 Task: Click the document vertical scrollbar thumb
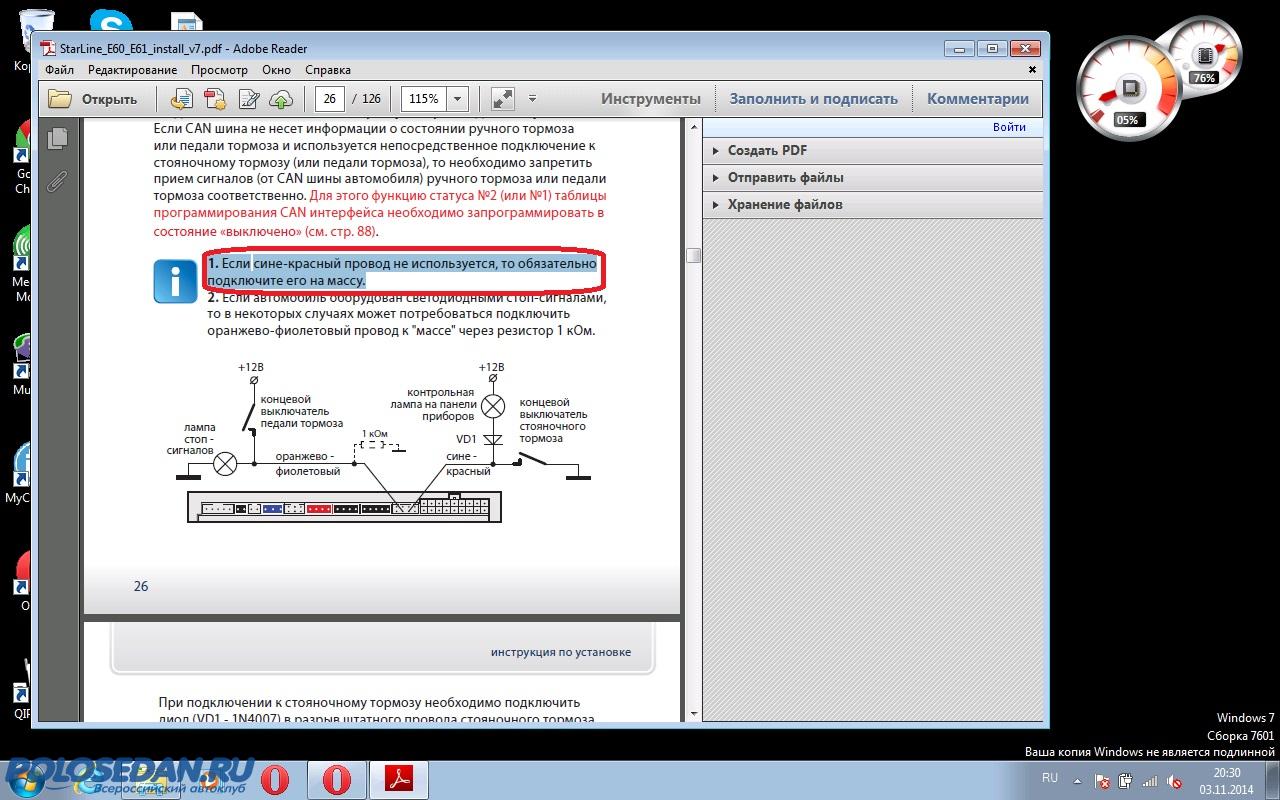coord(692,256)
